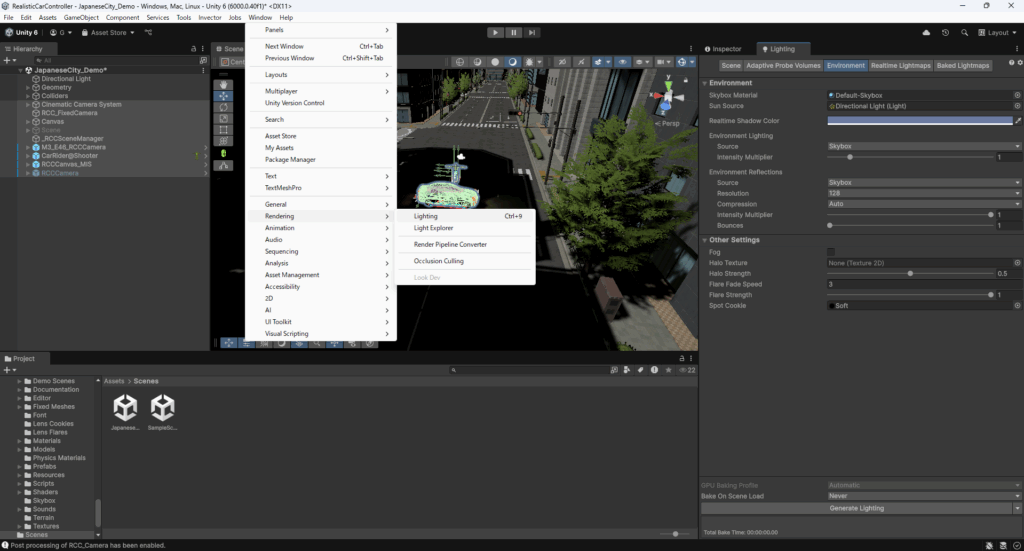Viewport: 1024px width, 551px height.
Task: Select the Transform tool in Scene view
Action: [223, 140]
